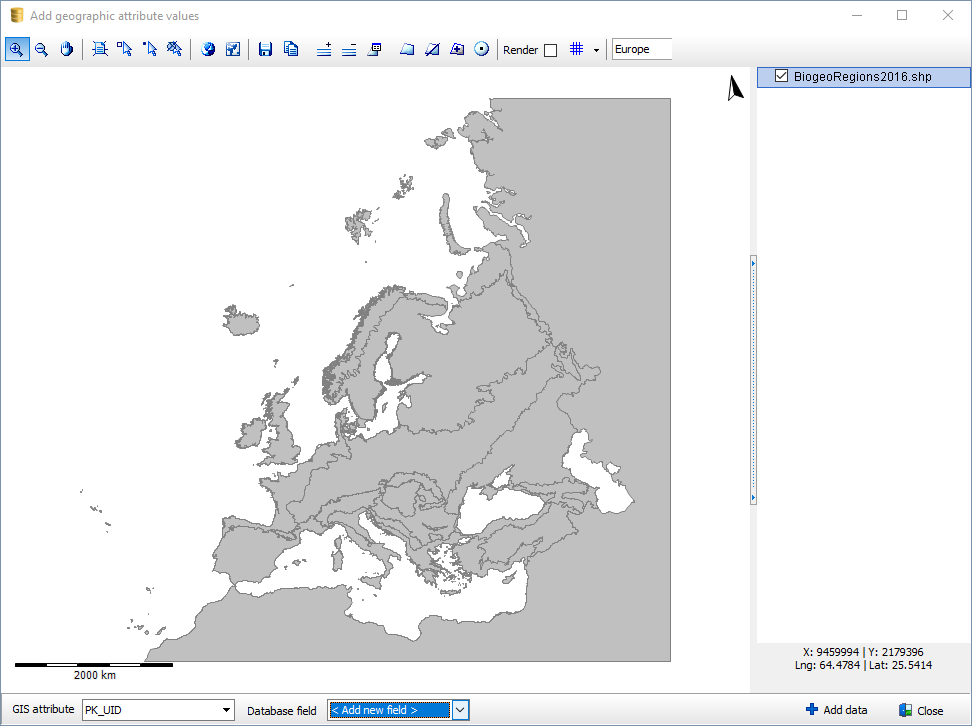Open the grid options dropdown arrow

(596, 50)
